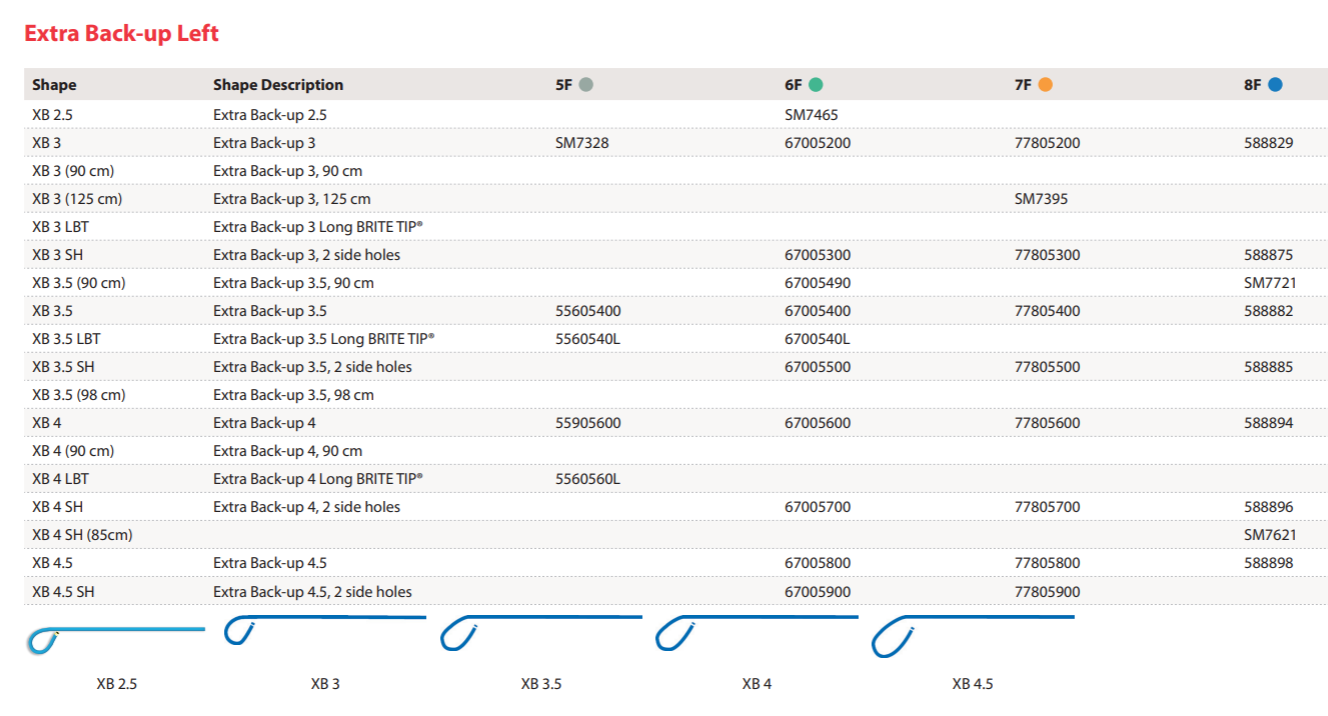Click the 6F column header label
The width and height of the screenshot is (1328, 716).
pyautogui.click(x=794, y=85)
